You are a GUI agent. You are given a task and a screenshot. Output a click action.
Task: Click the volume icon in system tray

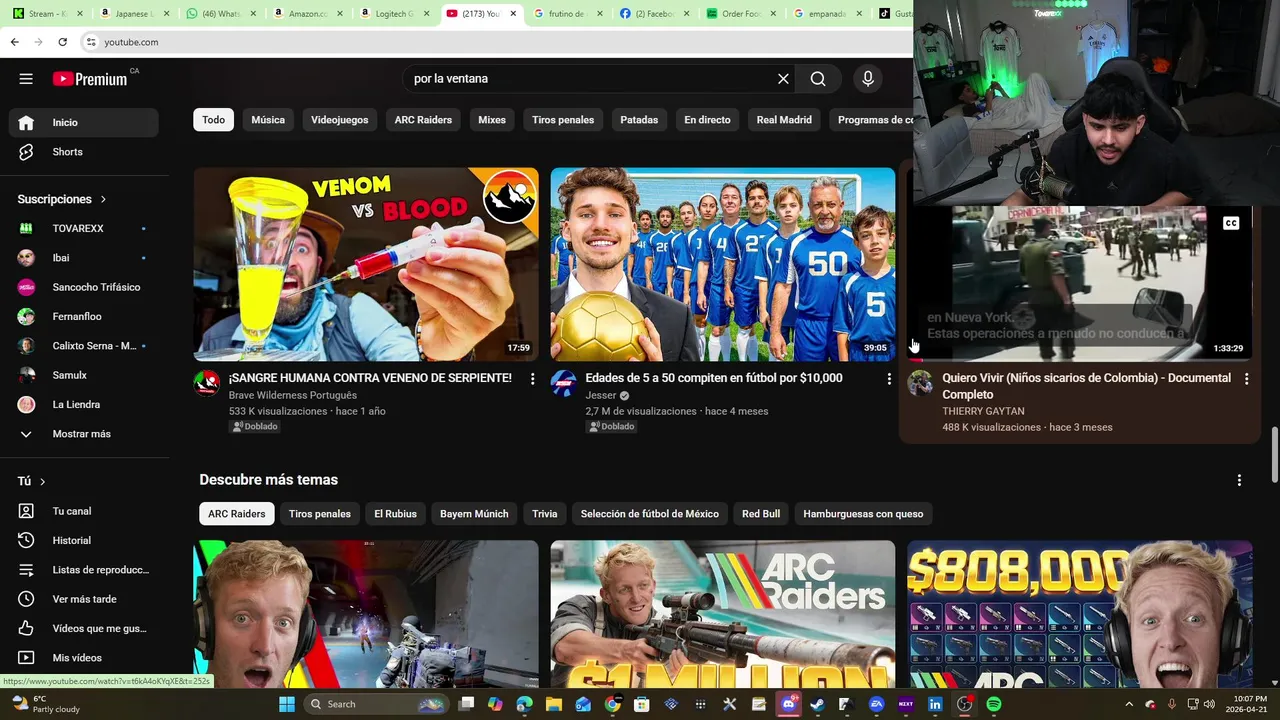[x=1211, y=704]
